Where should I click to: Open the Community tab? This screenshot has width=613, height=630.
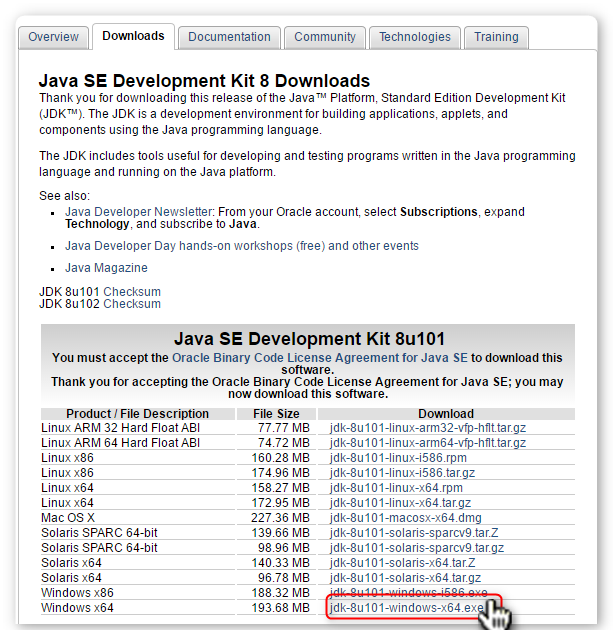[x=325, y=37]
